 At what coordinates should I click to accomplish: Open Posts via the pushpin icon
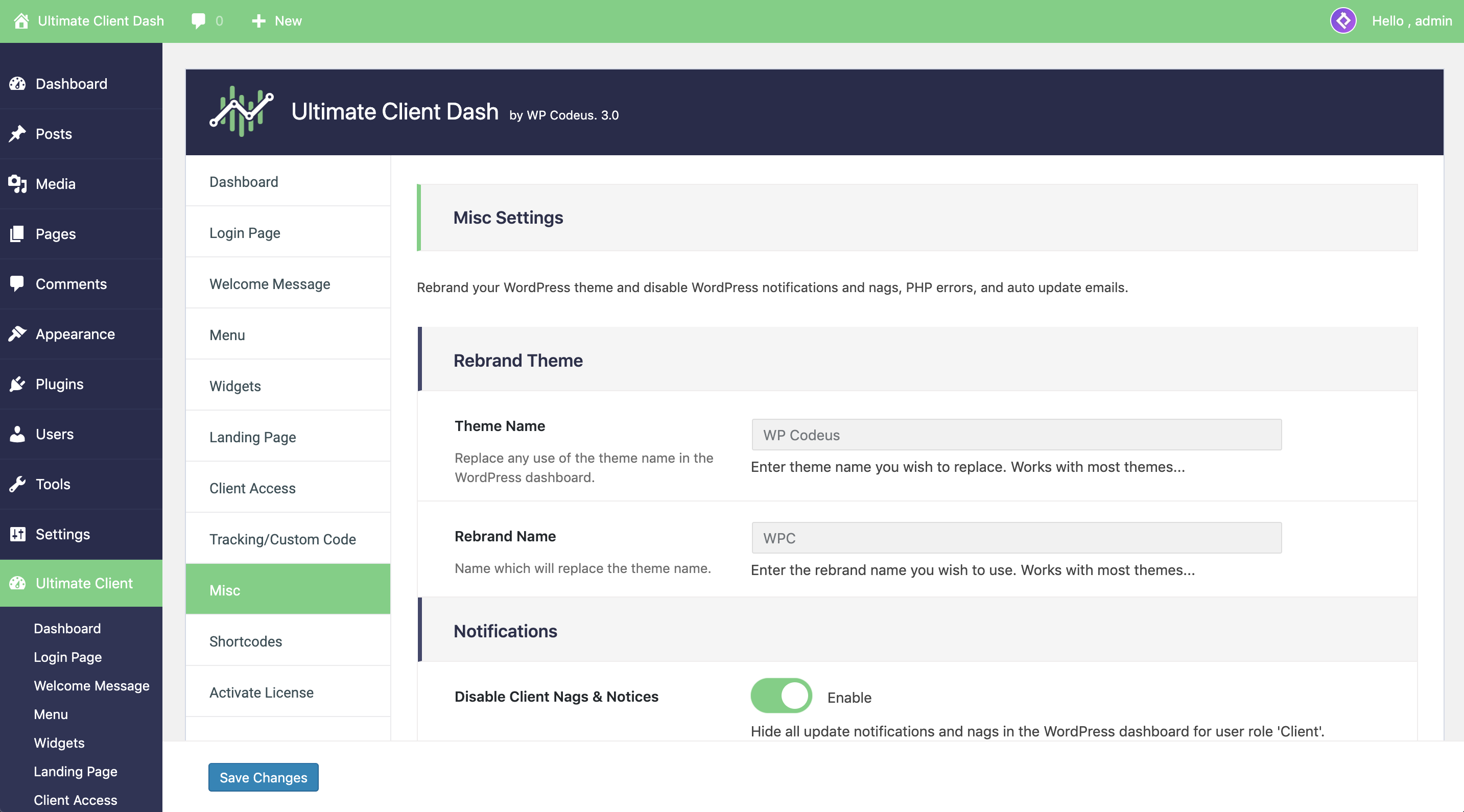17,133
